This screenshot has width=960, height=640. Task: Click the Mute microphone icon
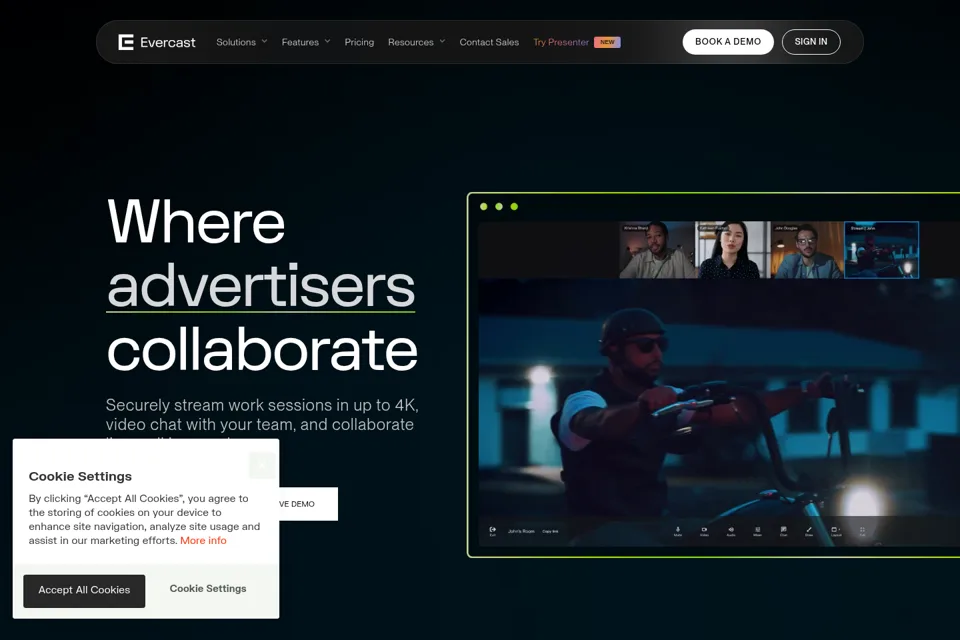[678, 531]
